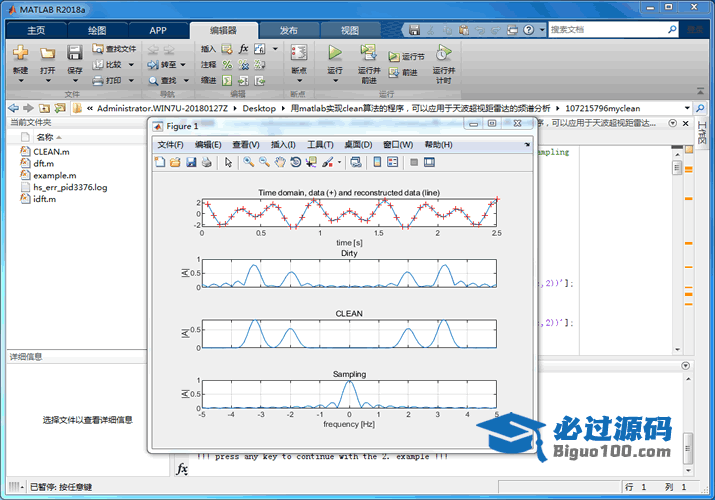This screenshot has width=715, height=500.
Task: Open the 窗口(W) menu in Figure 1
Action: 398,145
